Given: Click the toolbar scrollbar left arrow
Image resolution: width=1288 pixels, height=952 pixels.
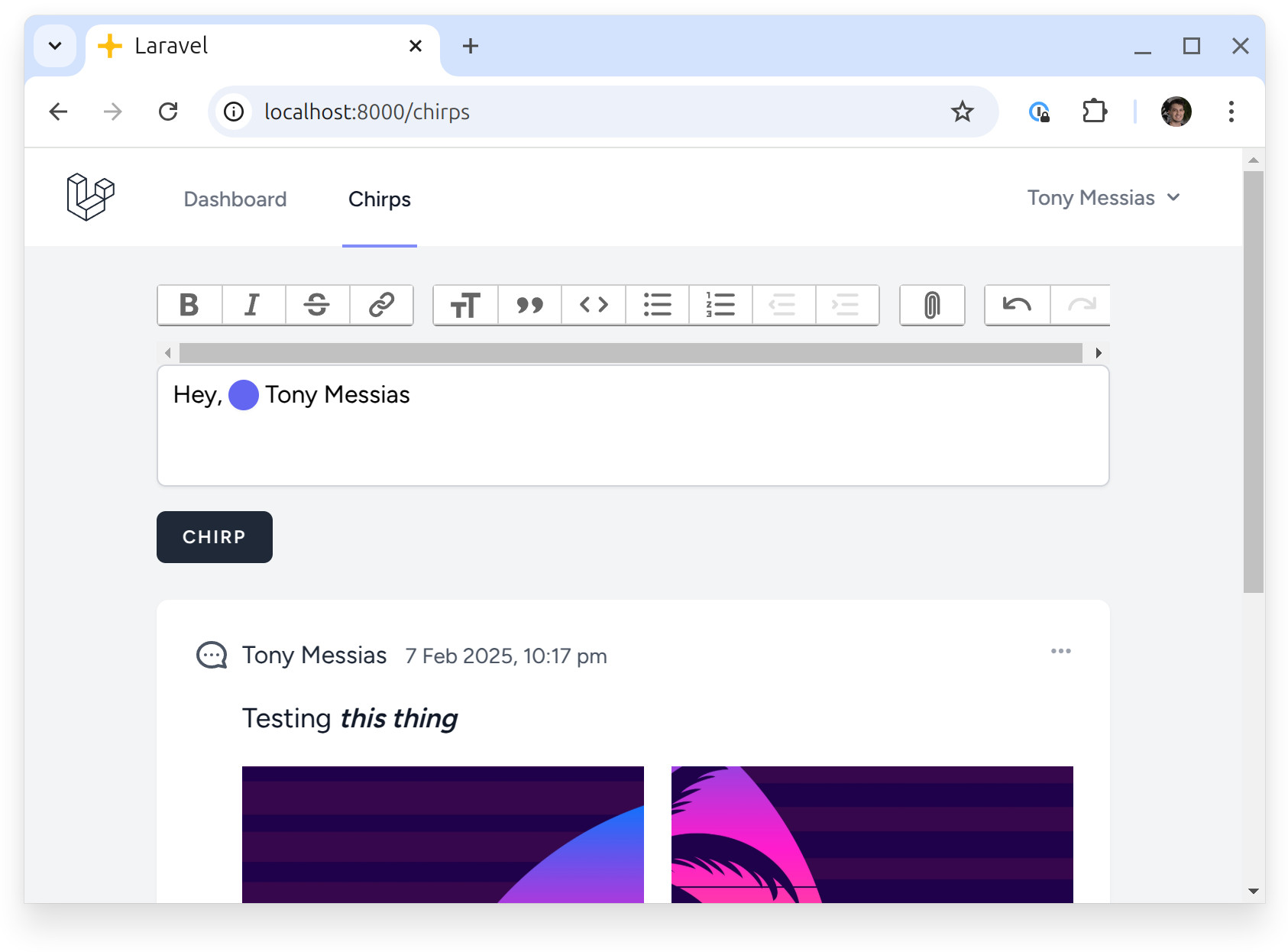Looking at the screenshot, I should click(x=168, y=353).
